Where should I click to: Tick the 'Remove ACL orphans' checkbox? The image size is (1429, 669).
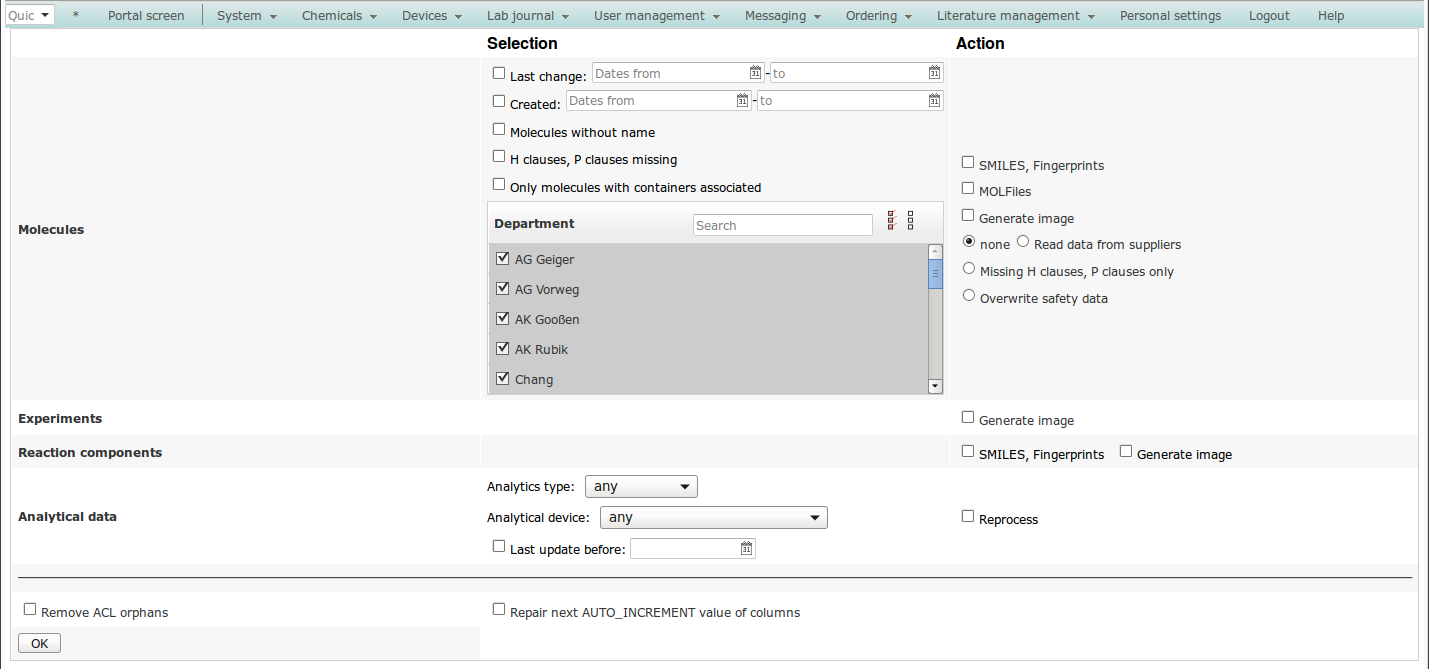point(30,609)
